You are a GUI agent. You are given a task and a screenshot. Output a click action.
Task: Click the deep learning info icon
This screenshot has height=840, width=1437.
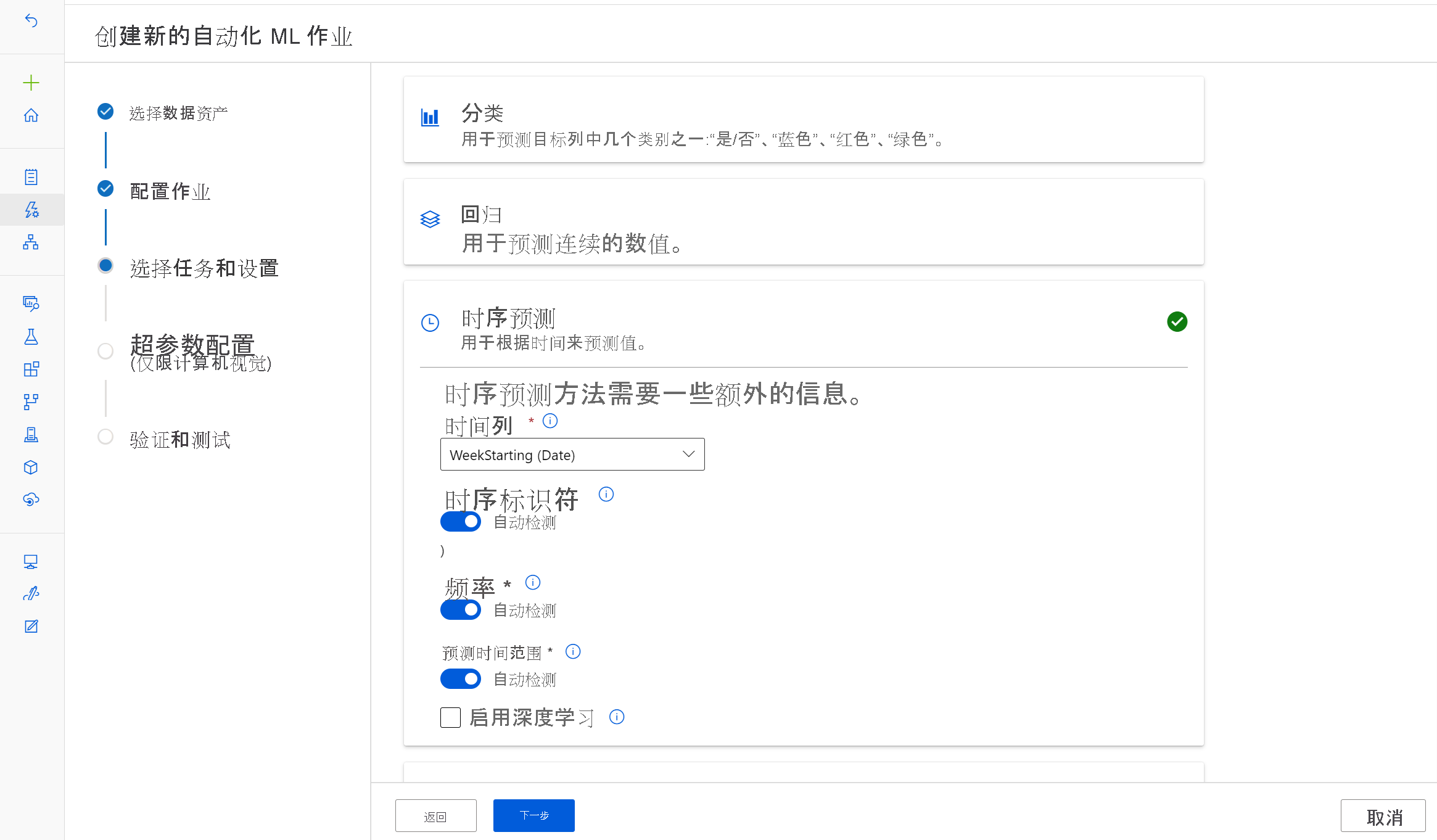(617, 717)
